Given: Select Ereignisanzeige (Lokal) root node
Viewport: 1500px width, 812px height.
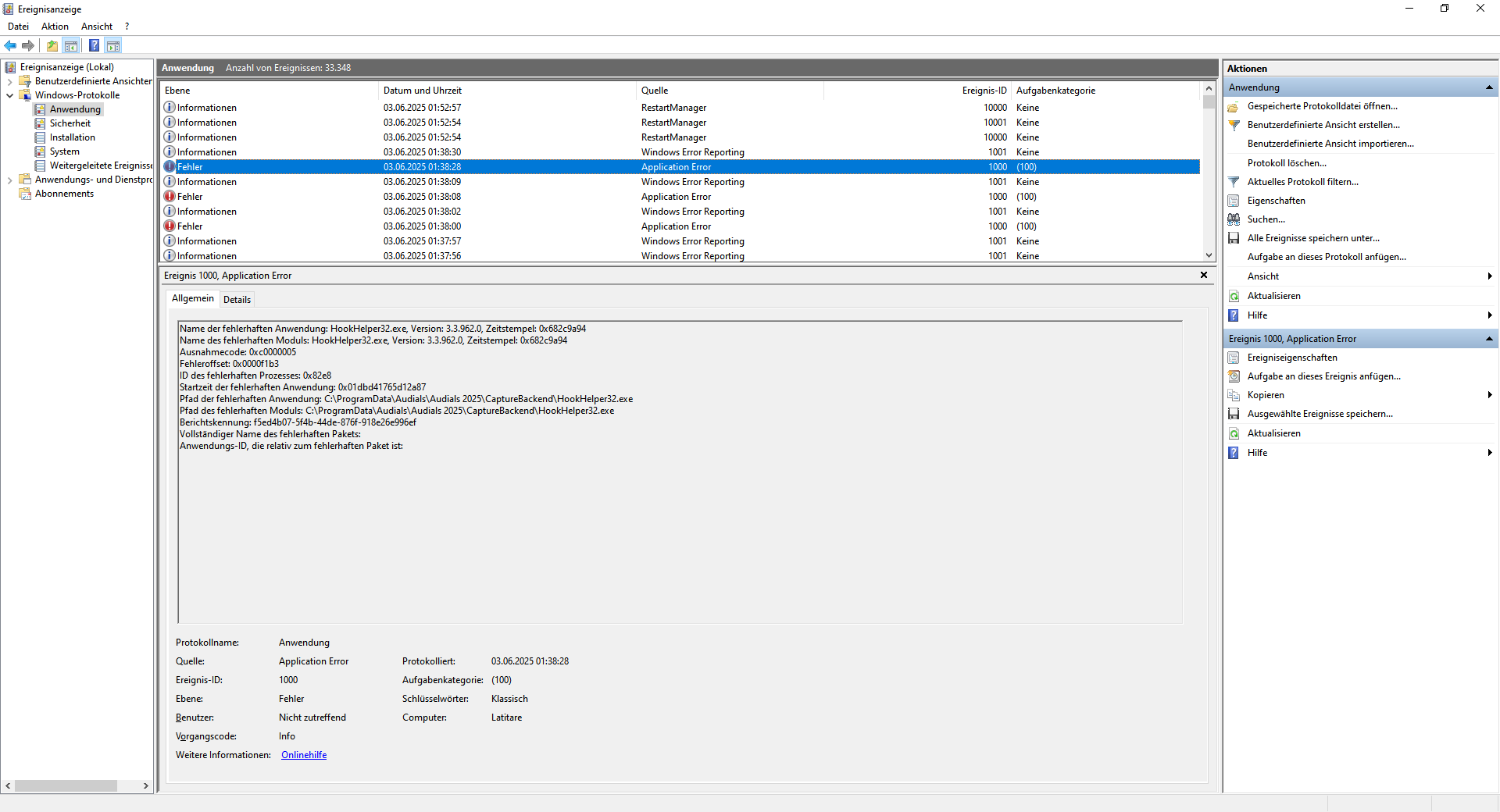Looking at the screenshot, I should pyautogui.click(x=67, y=67).
